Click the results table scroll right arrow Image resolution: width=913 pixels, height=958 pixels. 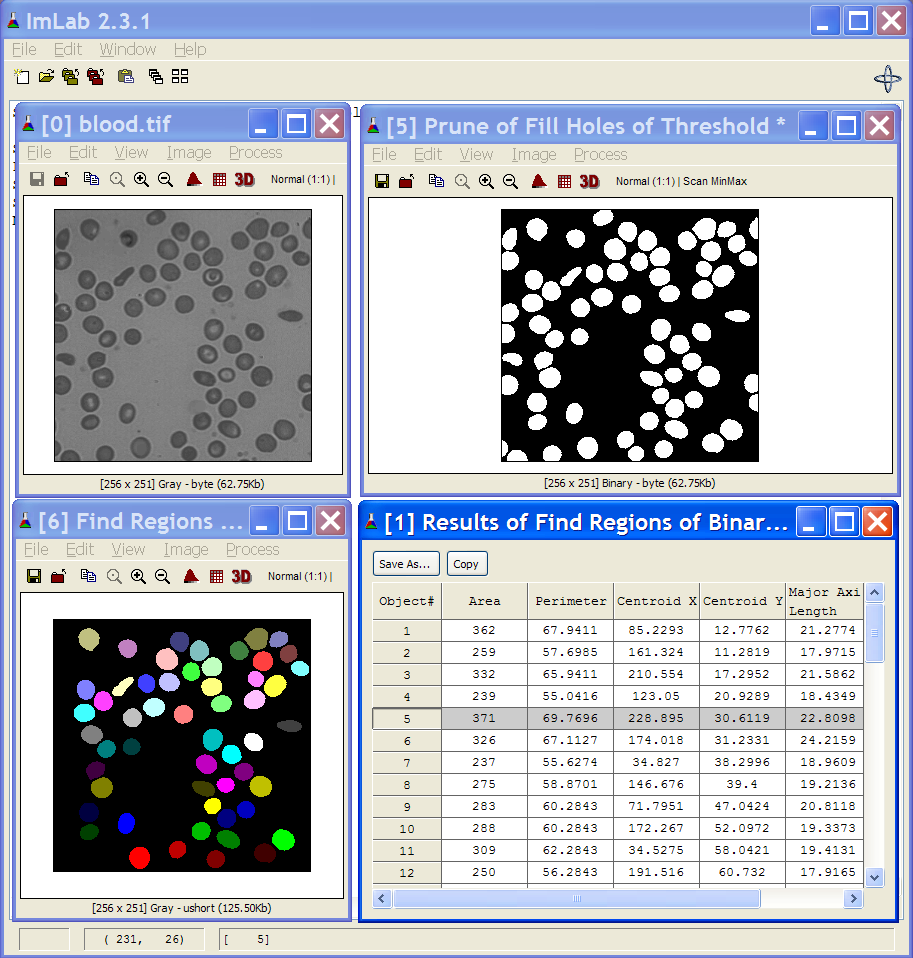pyautogui.click(x=854, y=898)
